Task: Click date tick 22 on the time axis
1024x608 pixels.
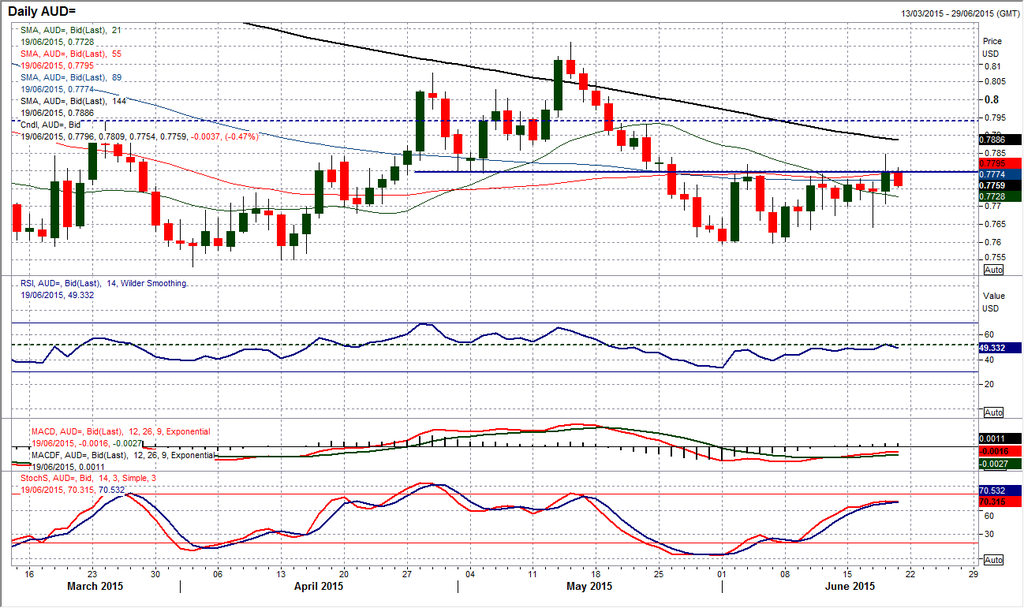Action: point(910,574)
